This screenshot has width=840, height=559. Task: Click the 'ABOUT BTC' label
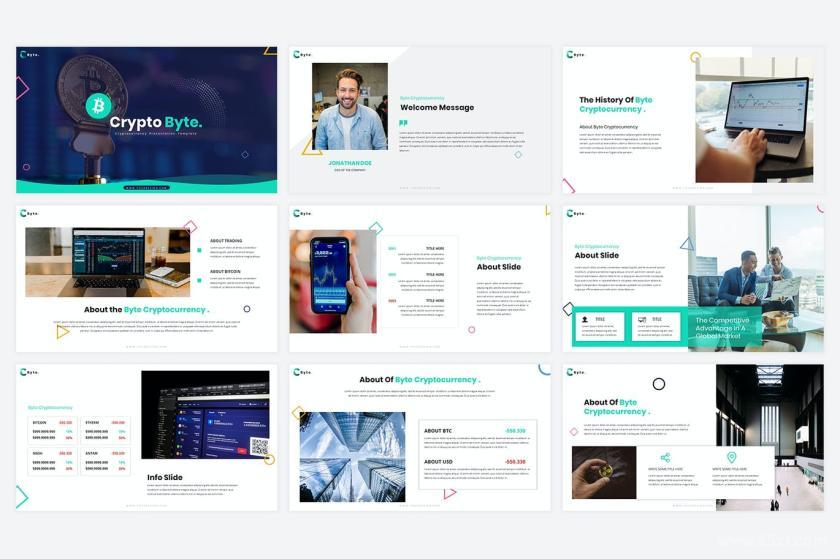[x=438, y=430]
